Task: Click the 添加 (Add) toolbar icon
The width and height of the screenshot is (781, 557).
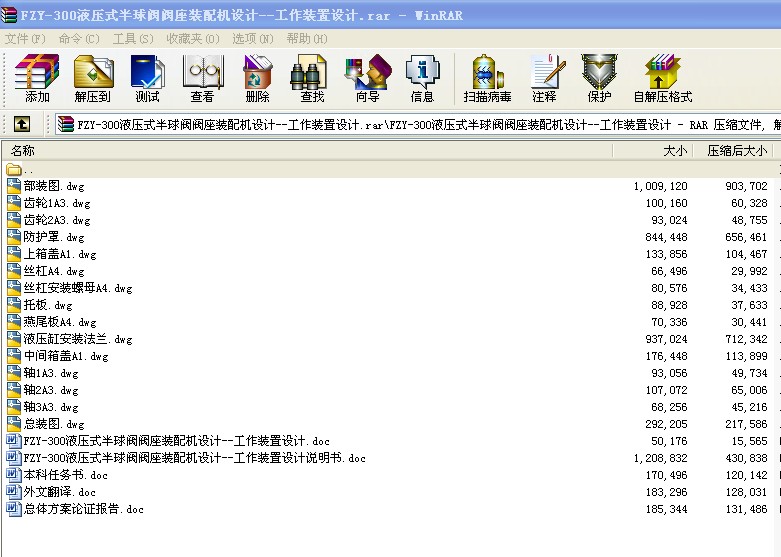Action: click(37, 72)
